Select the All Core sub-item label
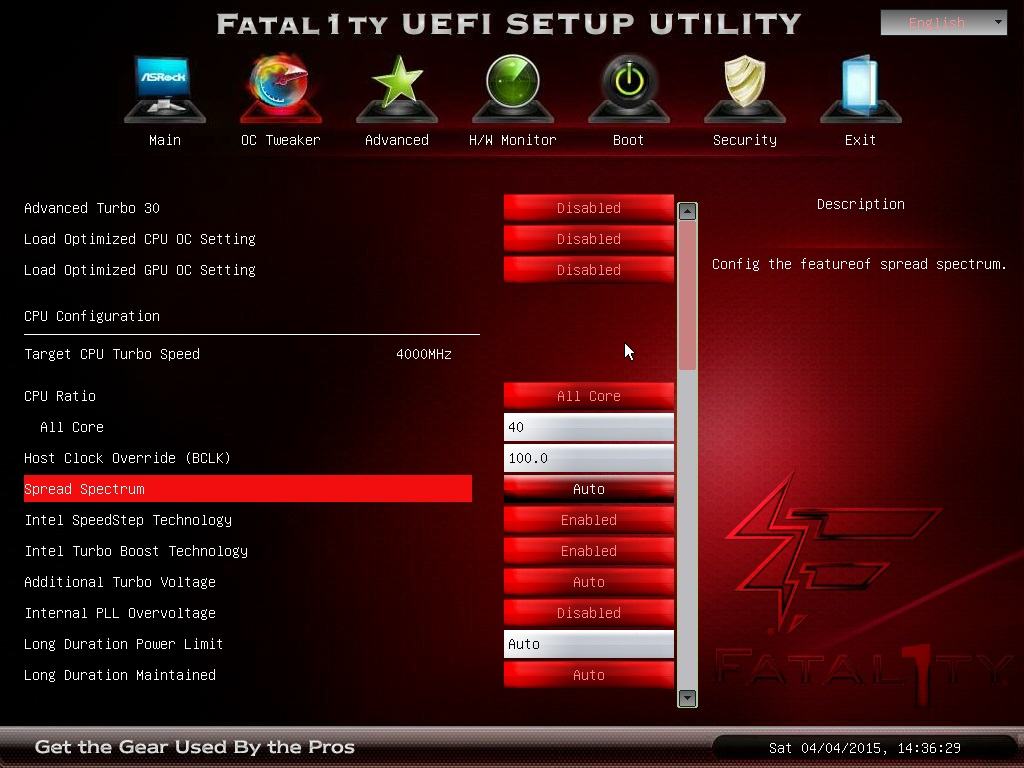 (72, 427)
